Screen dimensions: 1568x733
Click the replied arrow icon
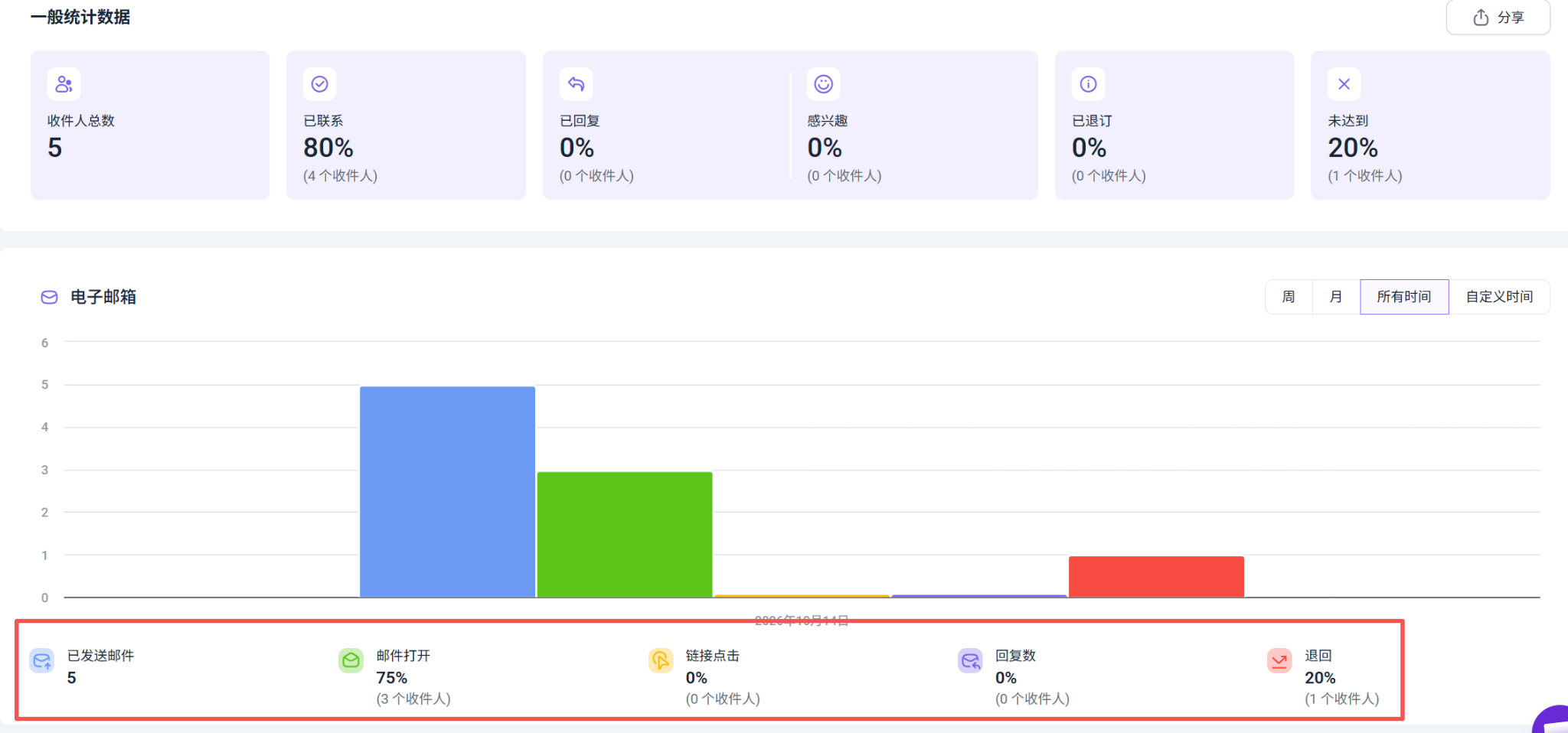[577, 84]
